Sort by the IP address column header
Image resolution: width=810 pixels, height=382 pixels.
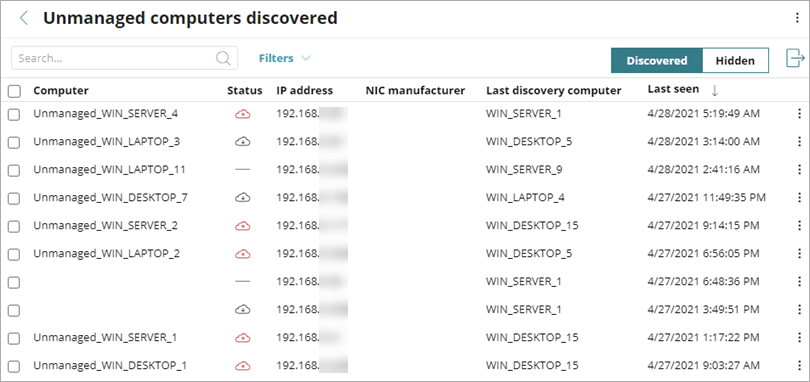click(304, 90)
